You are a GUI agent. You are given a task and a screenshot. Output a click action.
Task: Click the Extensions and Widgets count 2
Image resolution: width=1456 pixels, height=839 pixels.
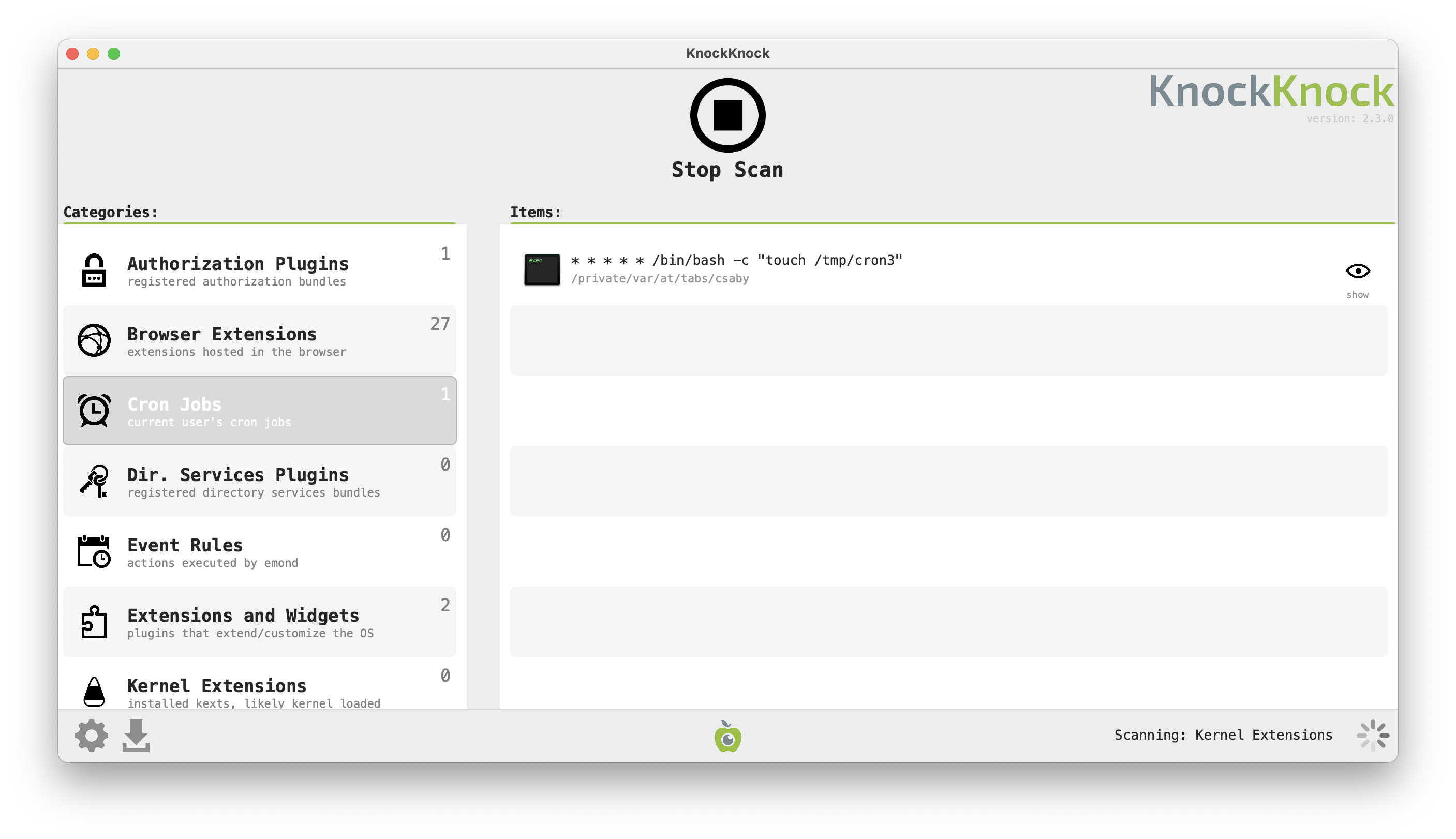point(445,605)
